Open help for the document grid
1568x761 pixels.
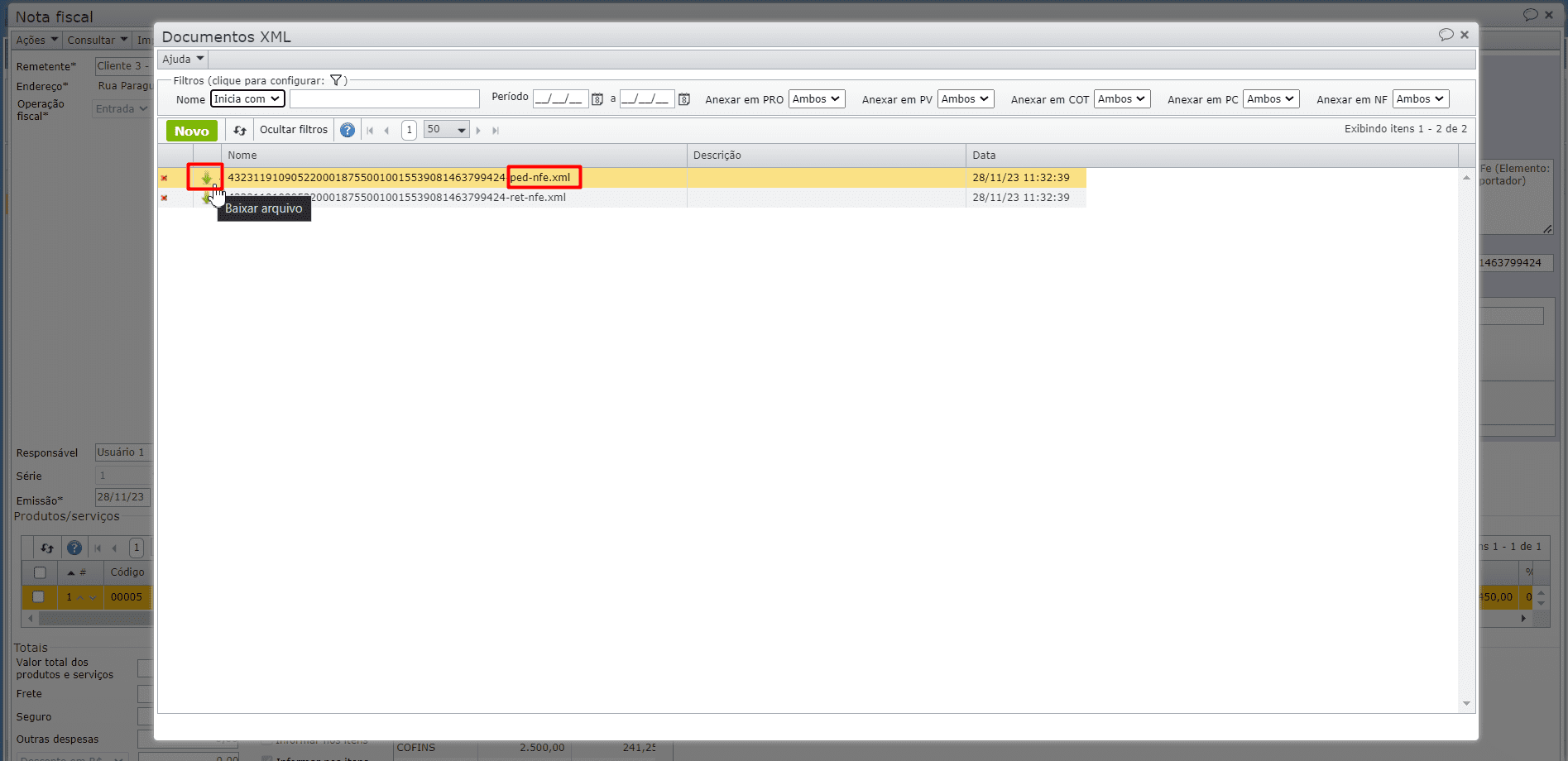348,130
